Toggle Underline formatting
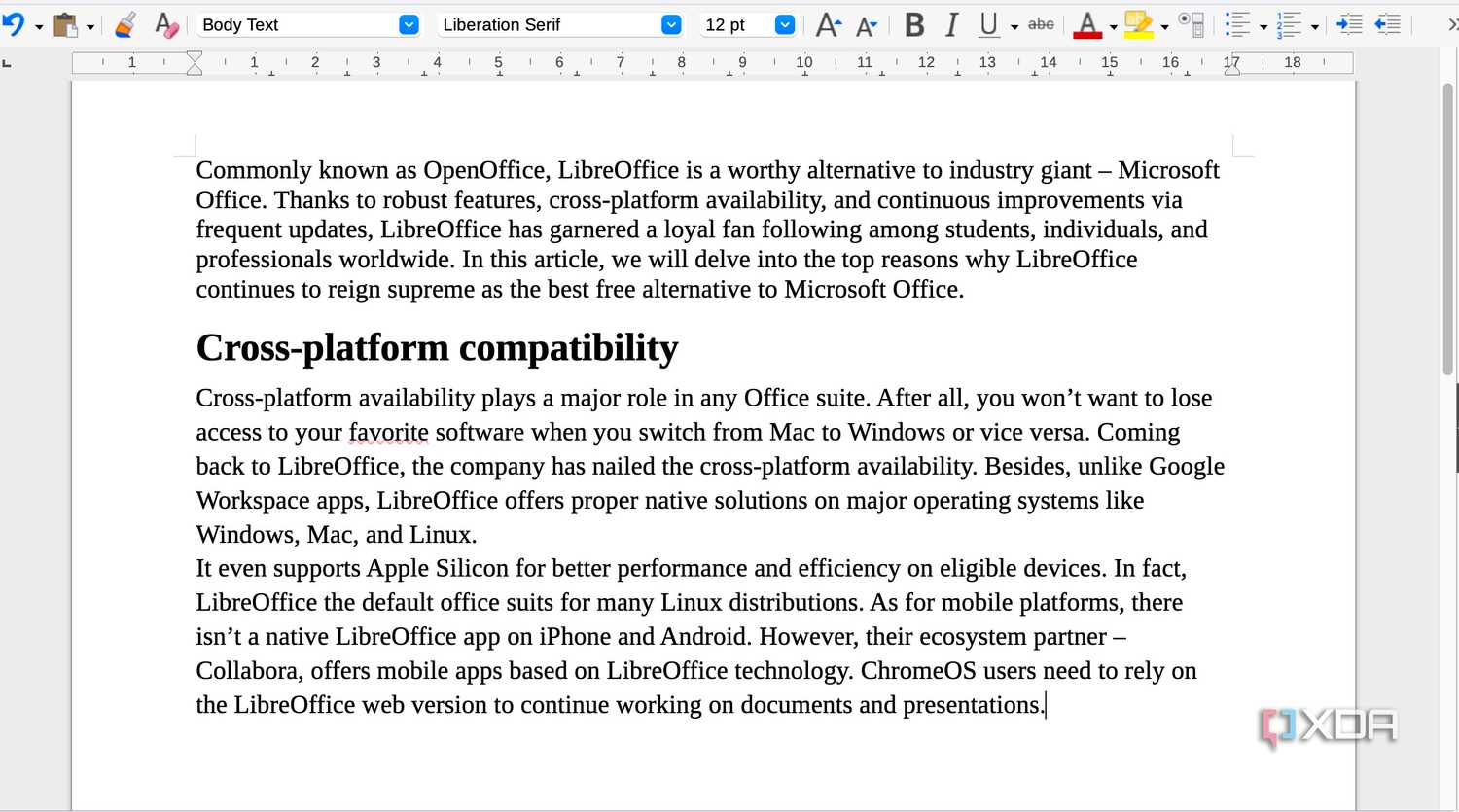Viewport: 1459px width, 812px height. point(989,25)
